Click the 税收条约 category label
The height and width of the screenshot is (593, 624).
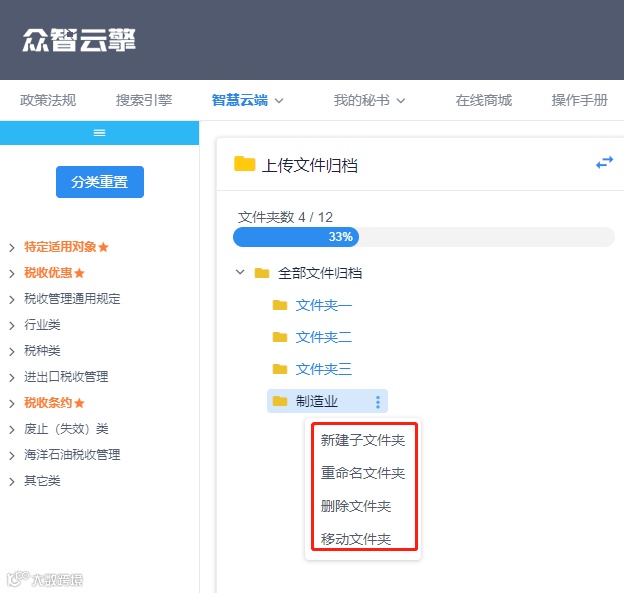pyautogui.click(x=48, y=403)
